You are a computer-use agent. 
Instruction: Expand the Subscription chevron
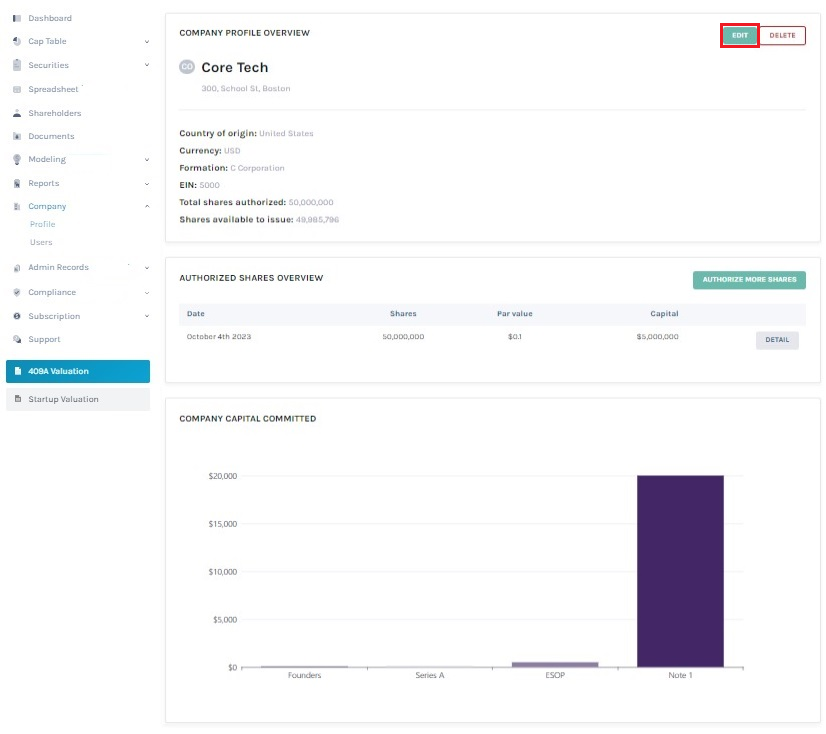click(147, 316)
